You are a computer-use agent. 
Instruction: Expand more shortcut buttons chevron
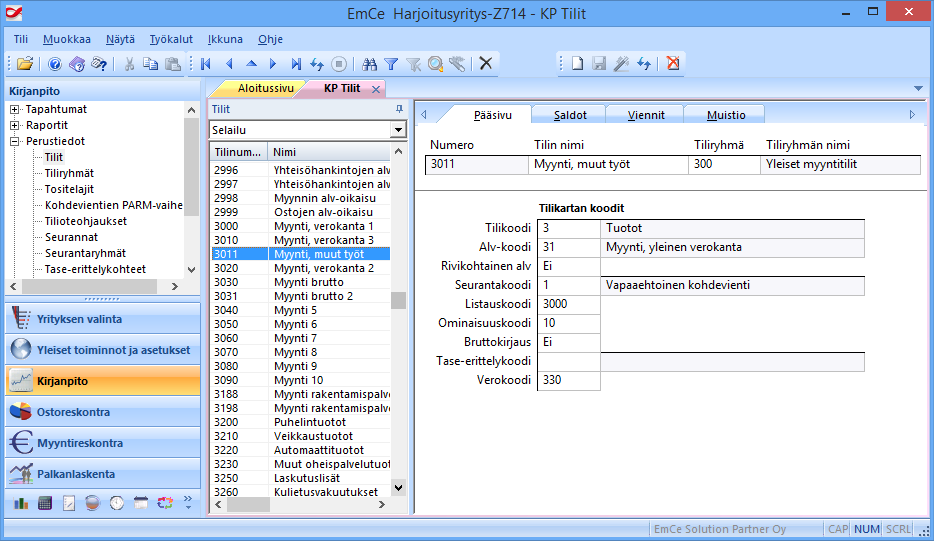click(188, 503)
